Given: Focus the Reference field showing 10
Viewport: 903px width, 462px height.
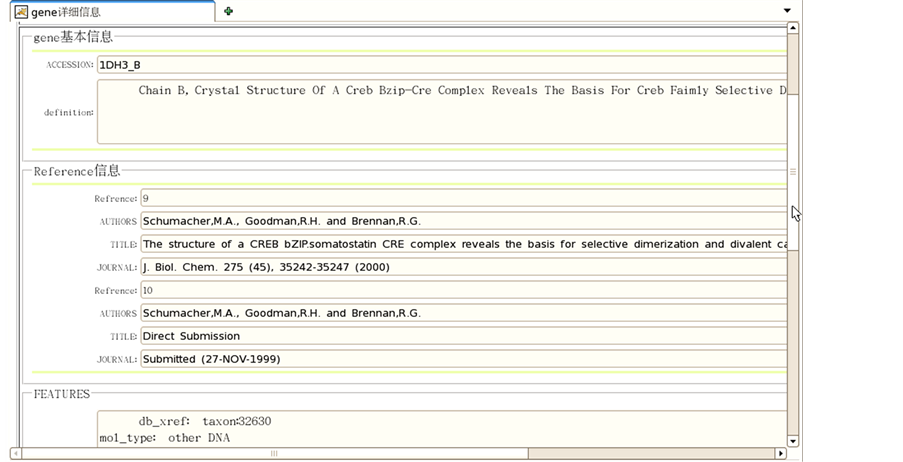Looking at the screenshot, I should click(x=460, y=290).
